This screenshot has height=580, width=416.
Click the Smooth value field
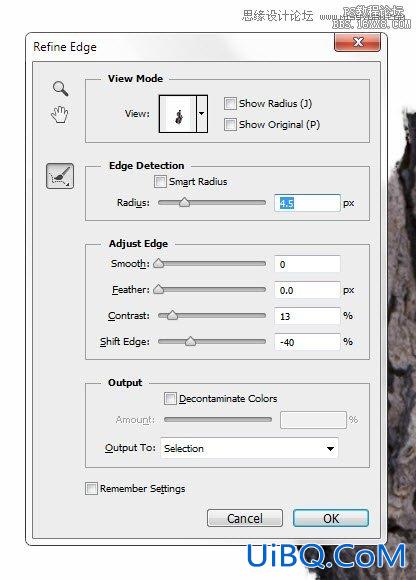pyautogui.click(x=307, y=264)
